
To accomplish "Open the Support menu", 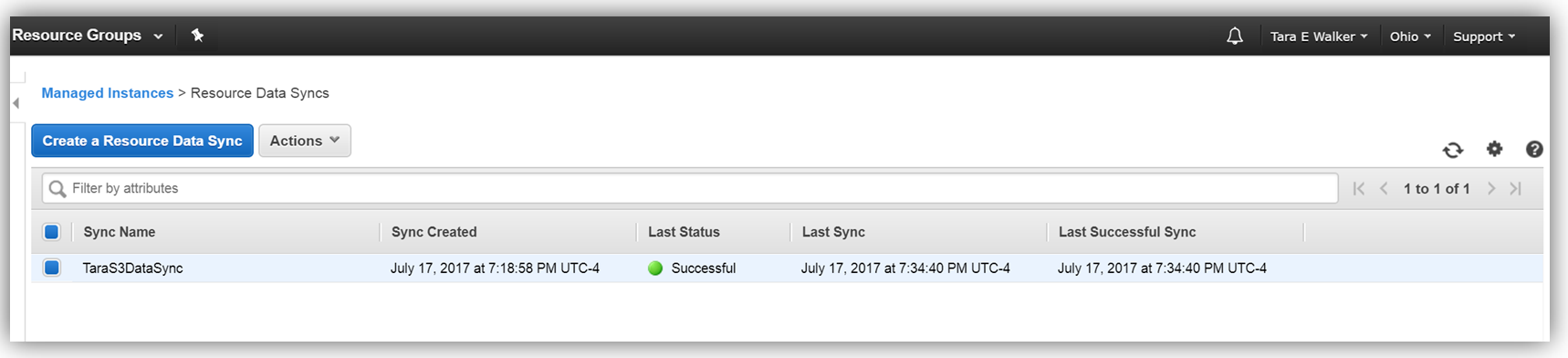I will click(1484, 37).
